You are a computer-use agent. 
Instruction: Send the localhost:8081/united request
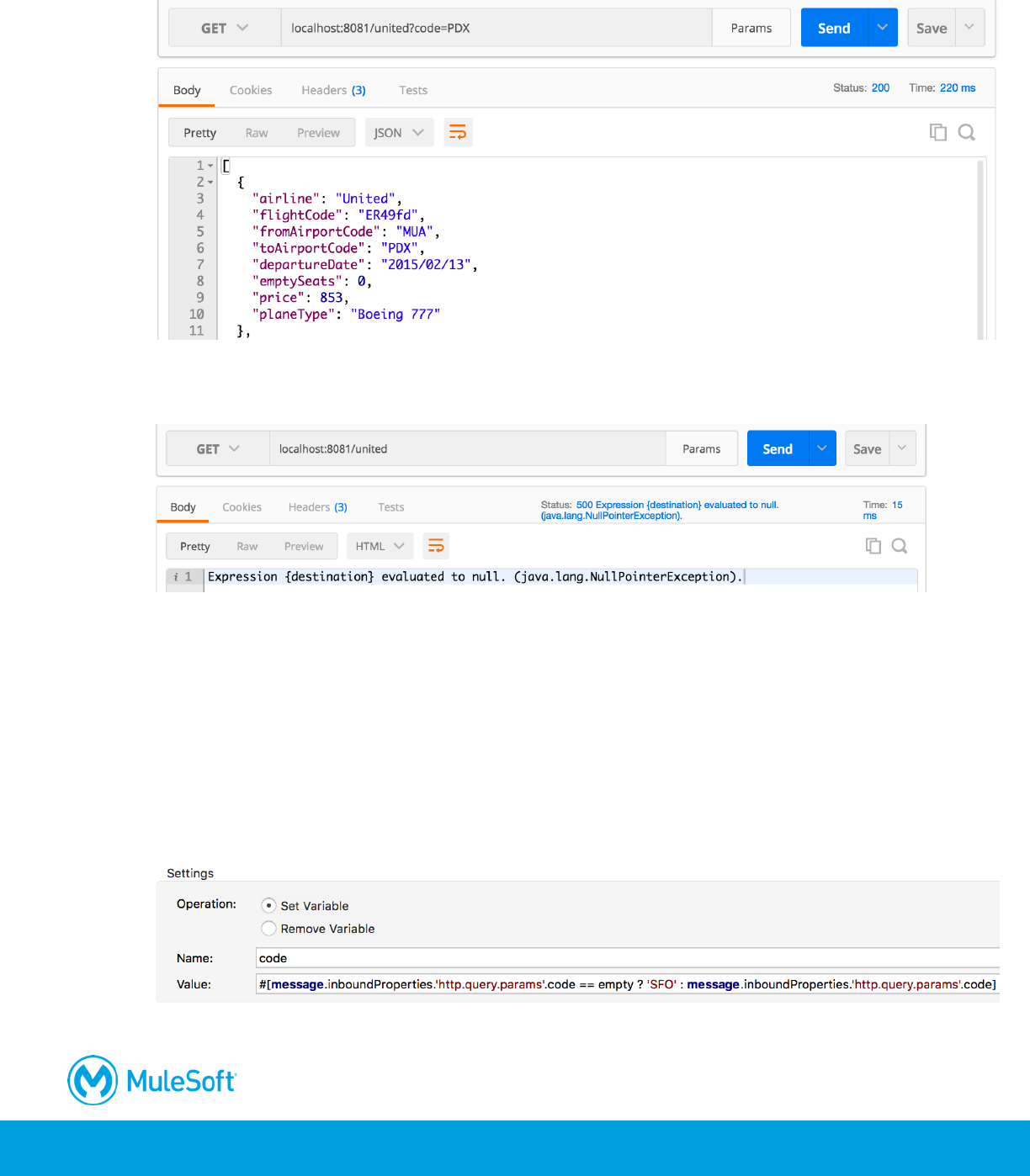point(778,448)
